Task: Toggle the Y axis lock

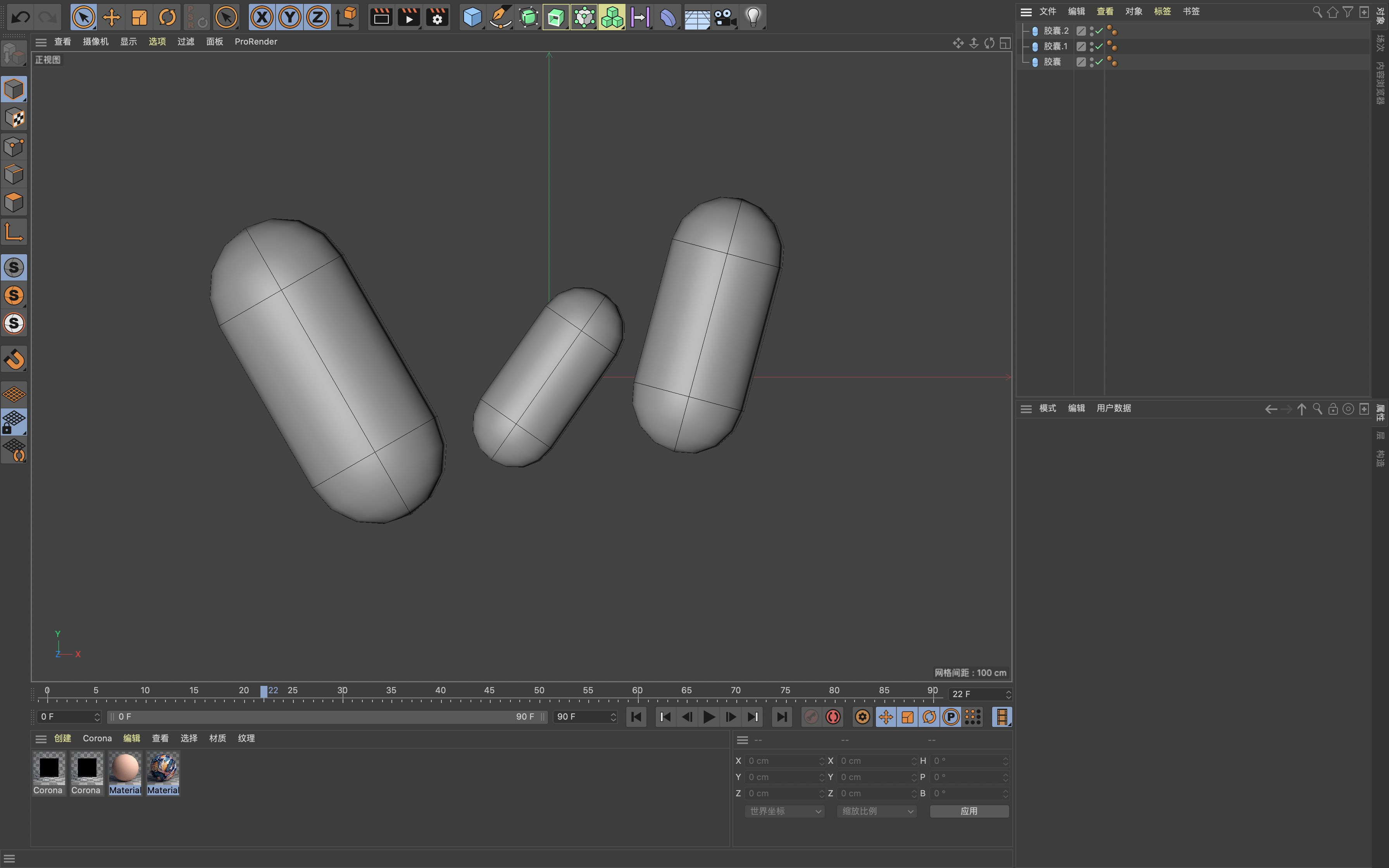Action: pyautogui.click(x=290, y=17)
